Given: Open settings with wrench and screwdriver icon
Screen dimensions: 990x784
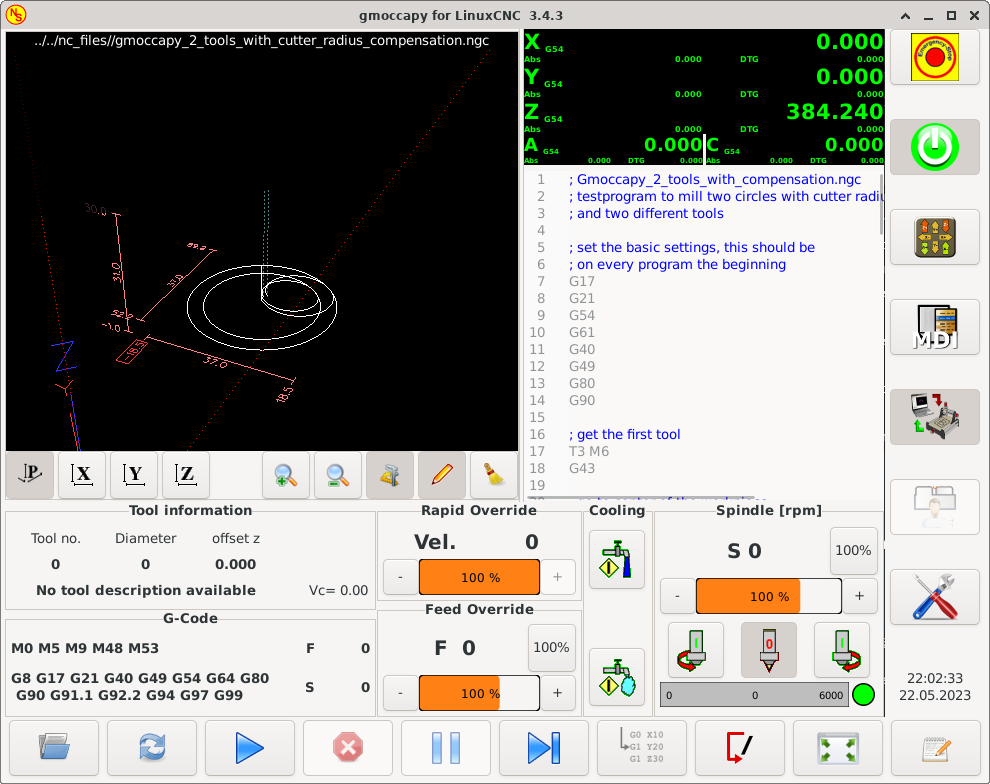Looking at the screenshot, I should point(934,597).
